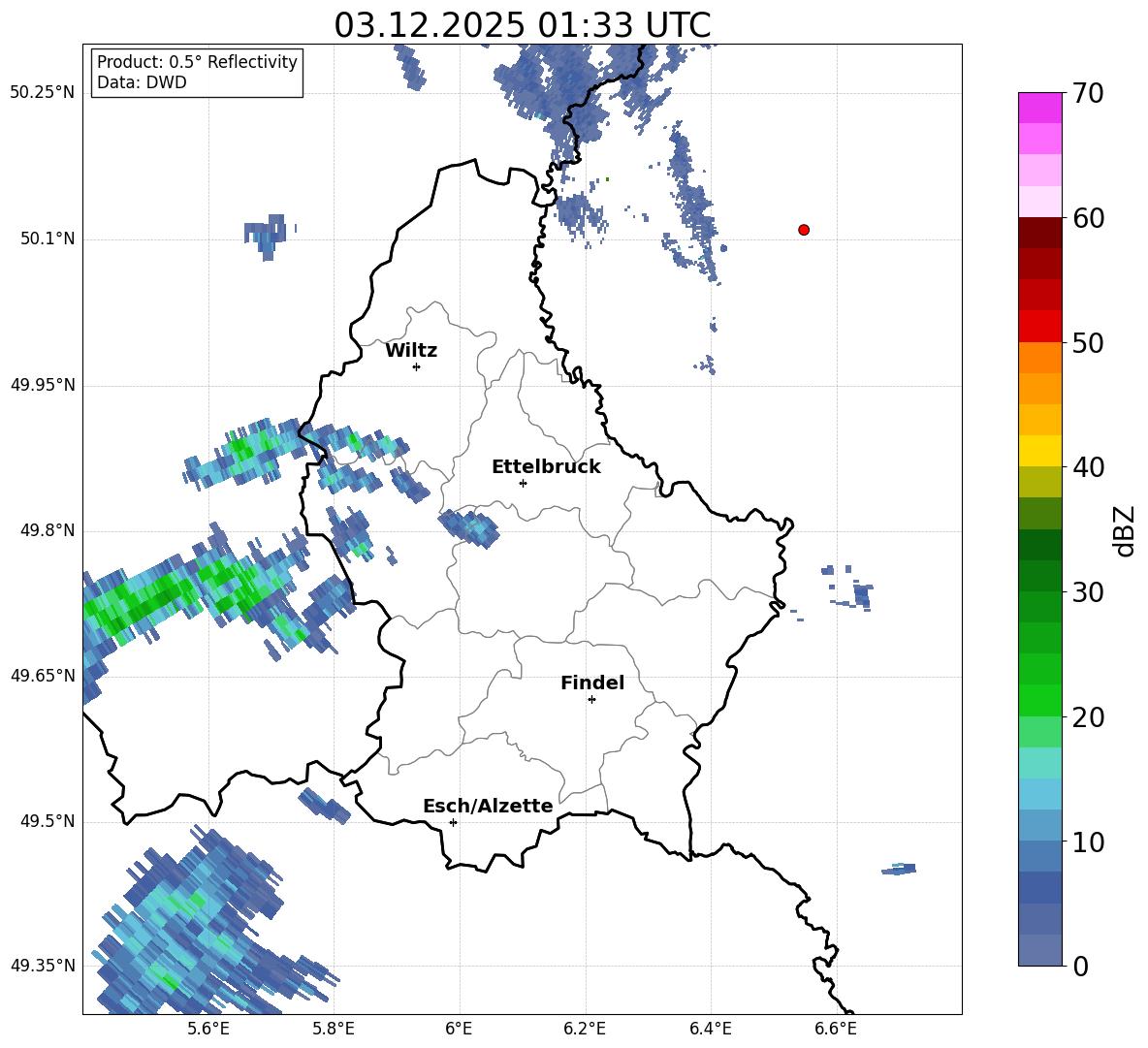1148x1048 pixels.
Task: Click the 6.4°E longitude tick label
Action: (710, 1029)
